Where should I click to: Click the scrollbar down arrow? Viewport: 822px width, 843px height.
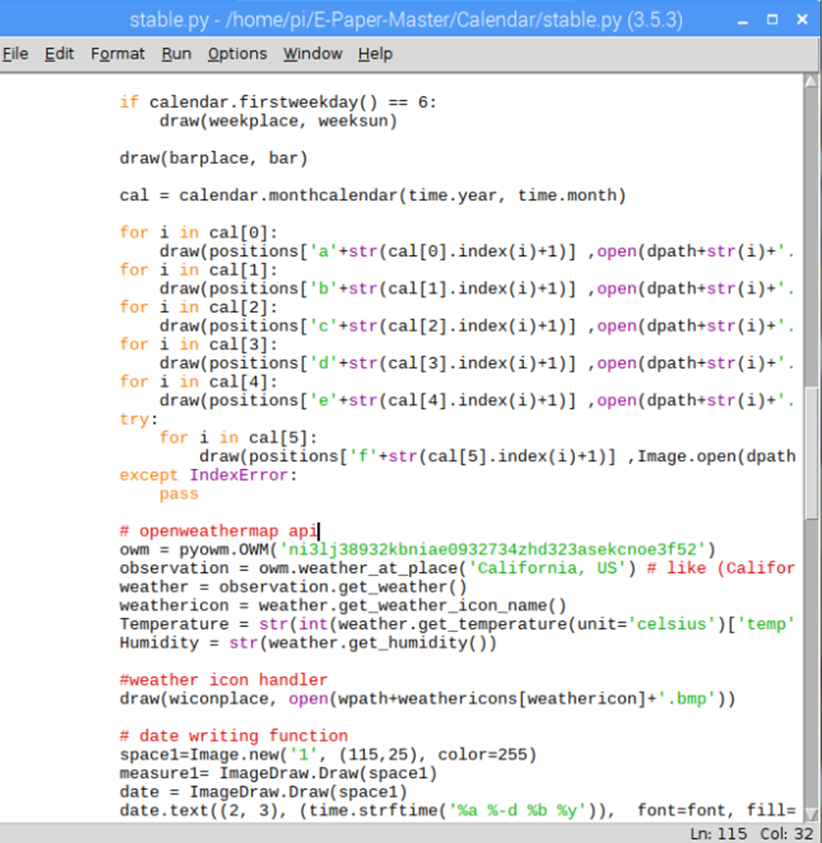coord(812,813)
